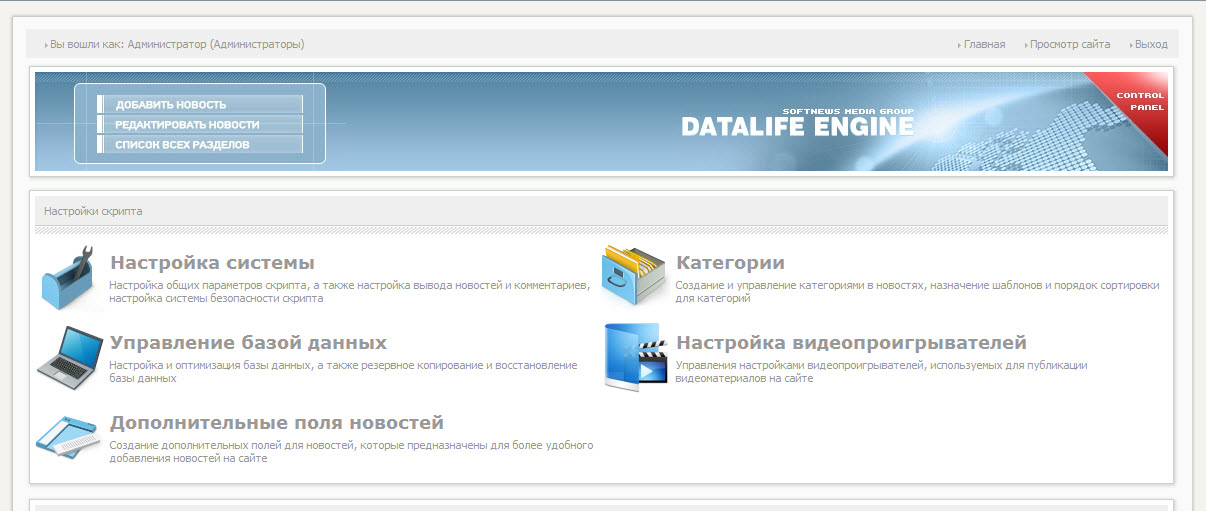Select the Редактировать новости banner button
Viewport: 1206px width, 511px height.
pyautogui.click(x=200, y=124)
